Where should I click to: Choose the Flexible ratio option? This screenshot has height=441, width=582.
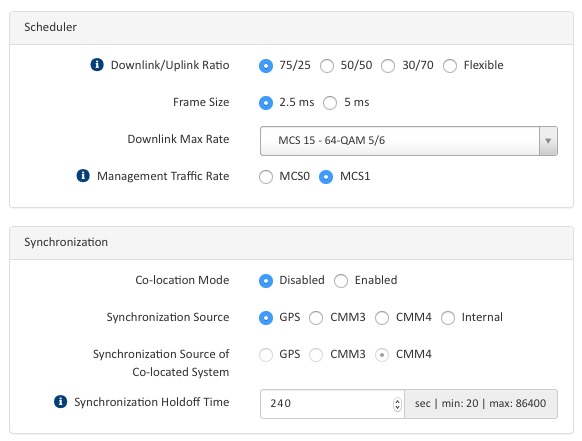tap(450, 66)
